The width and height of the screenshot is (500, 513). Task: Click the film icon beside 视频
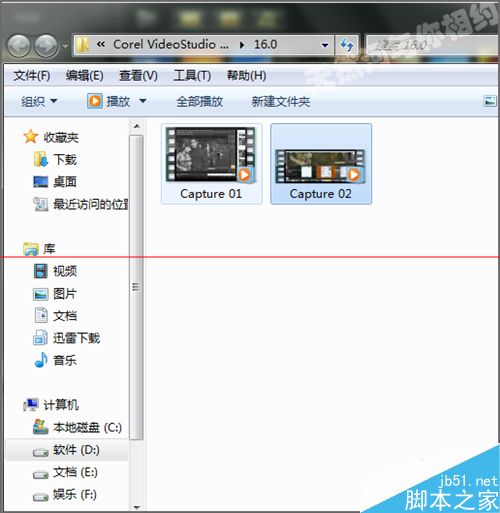(41, 271)
